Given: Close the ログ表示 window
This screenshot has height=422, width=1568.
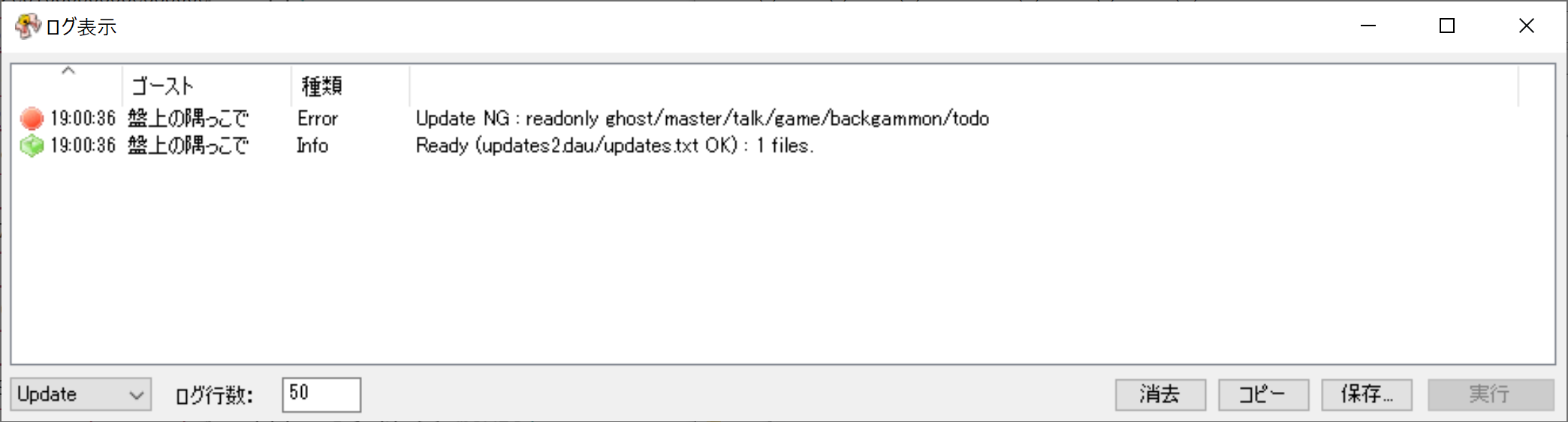Looking at the screenshot, I should [x=1526, y=26].
